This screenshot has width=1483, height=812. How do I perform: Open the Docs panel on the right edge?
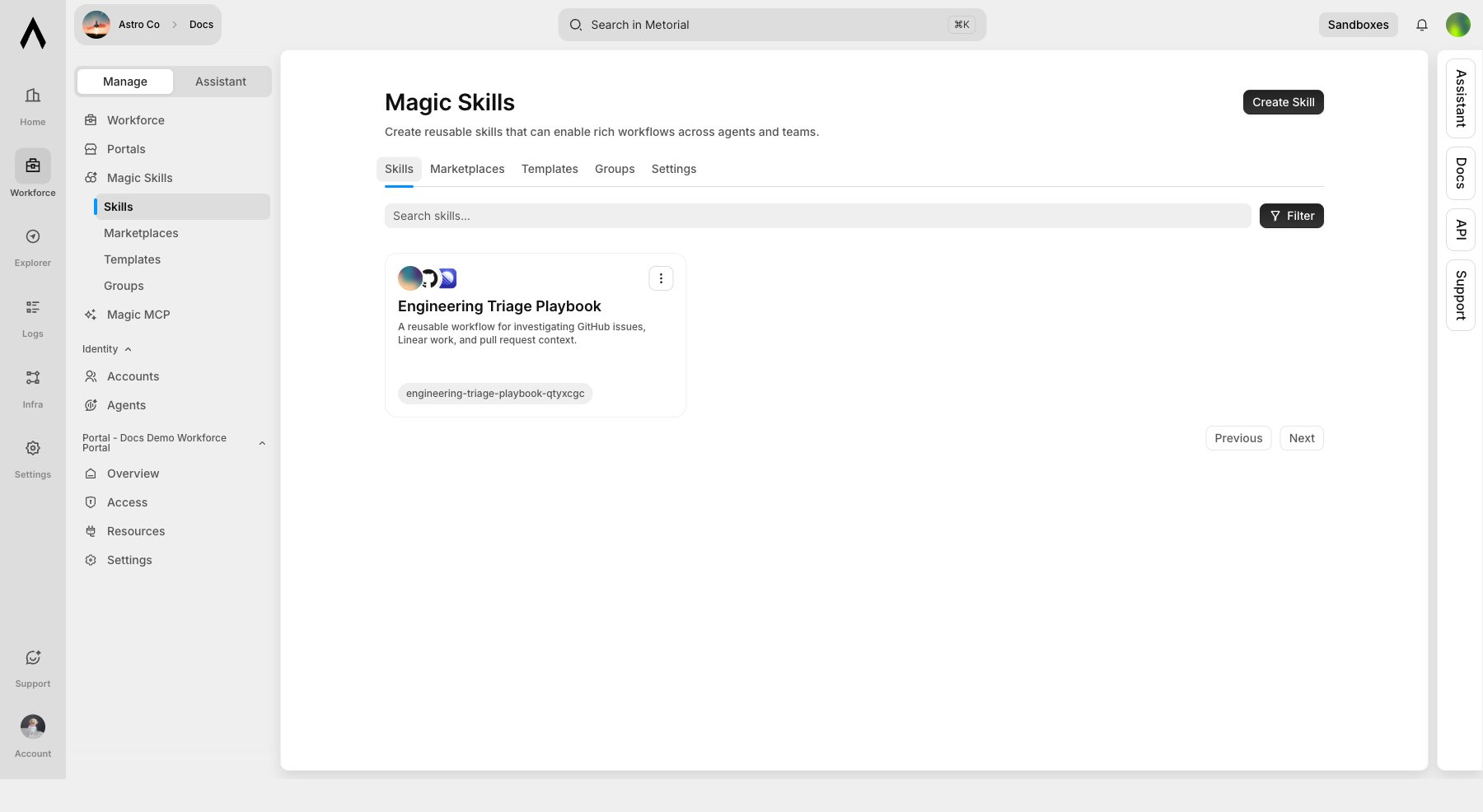point(1461,173)
